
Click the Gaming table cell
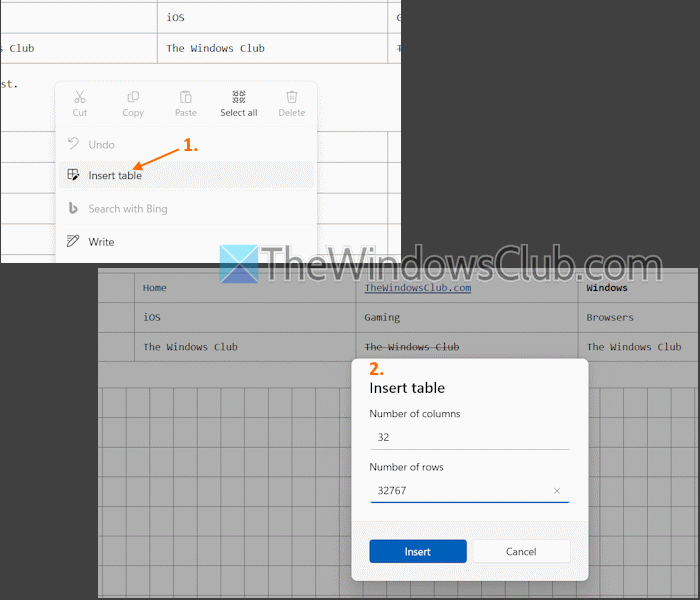coord(467,317)
